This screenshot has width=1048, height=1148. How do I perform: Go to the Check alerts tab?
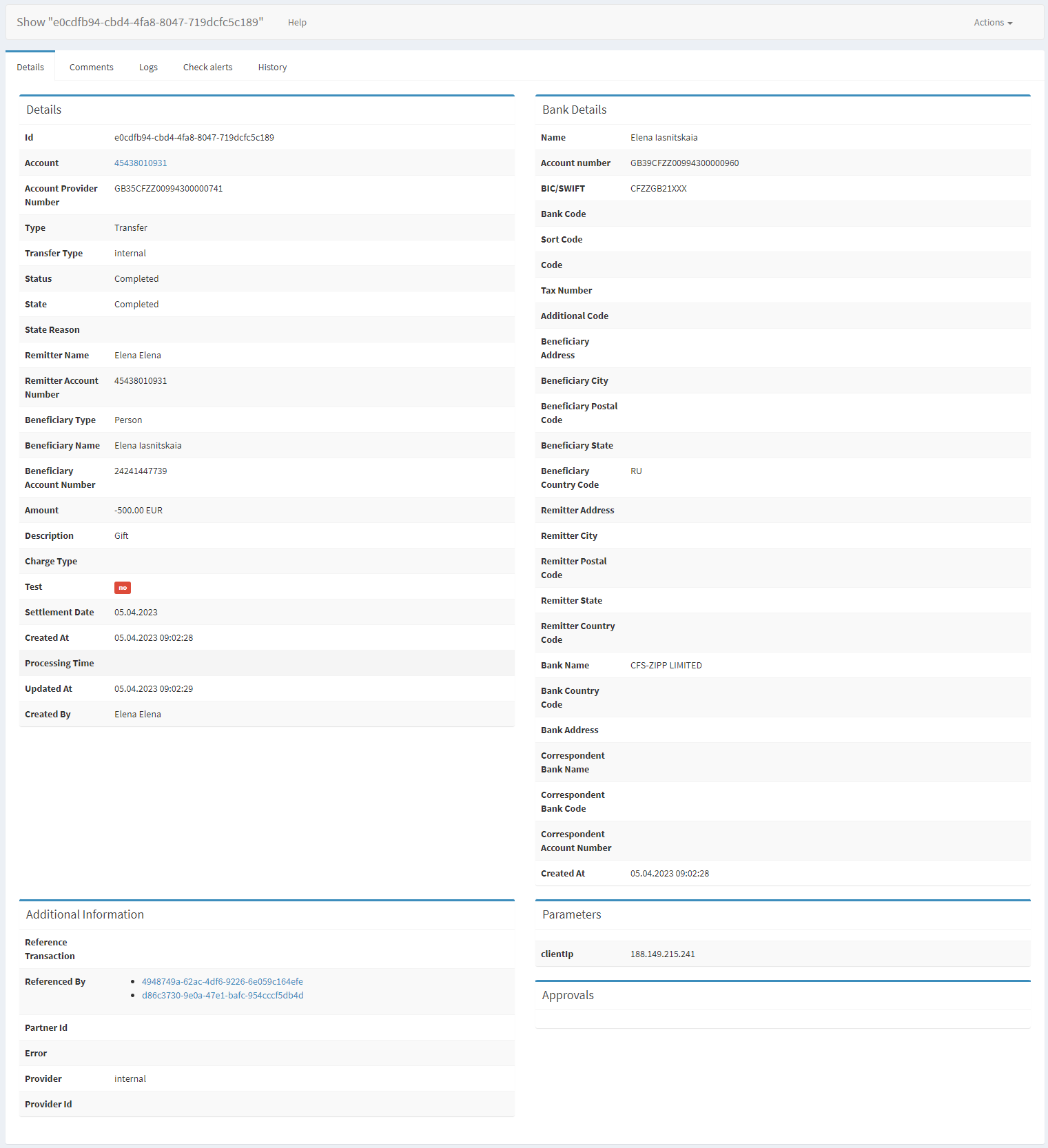pos(207,68)
